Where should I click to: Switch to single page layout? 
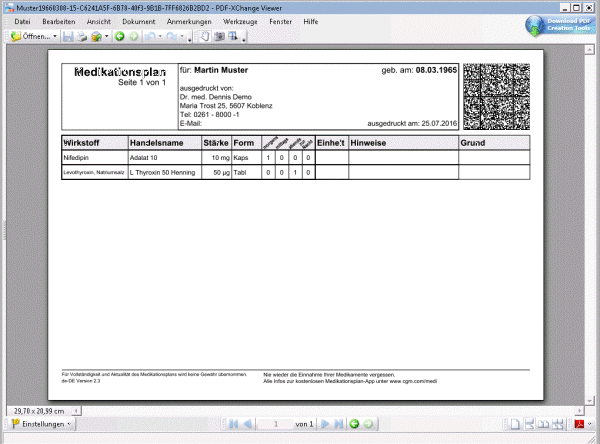click(x=515, y=424)
